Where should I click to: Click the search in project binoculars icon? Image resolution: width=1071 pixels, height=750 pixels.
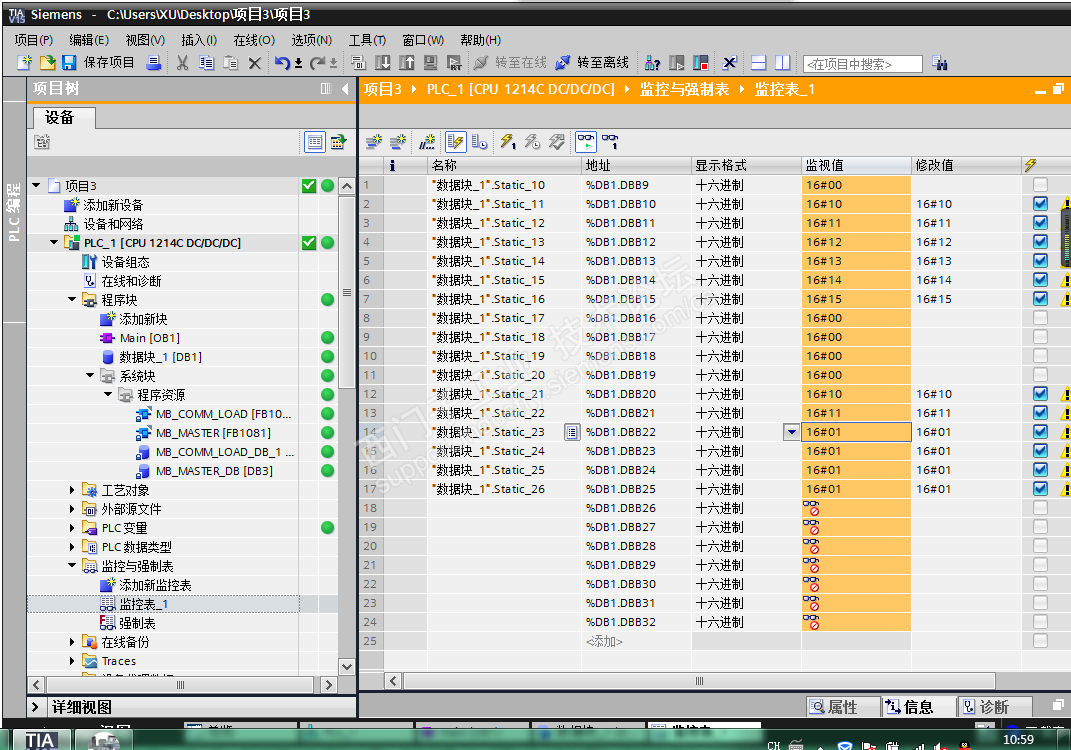coord(939,64)
